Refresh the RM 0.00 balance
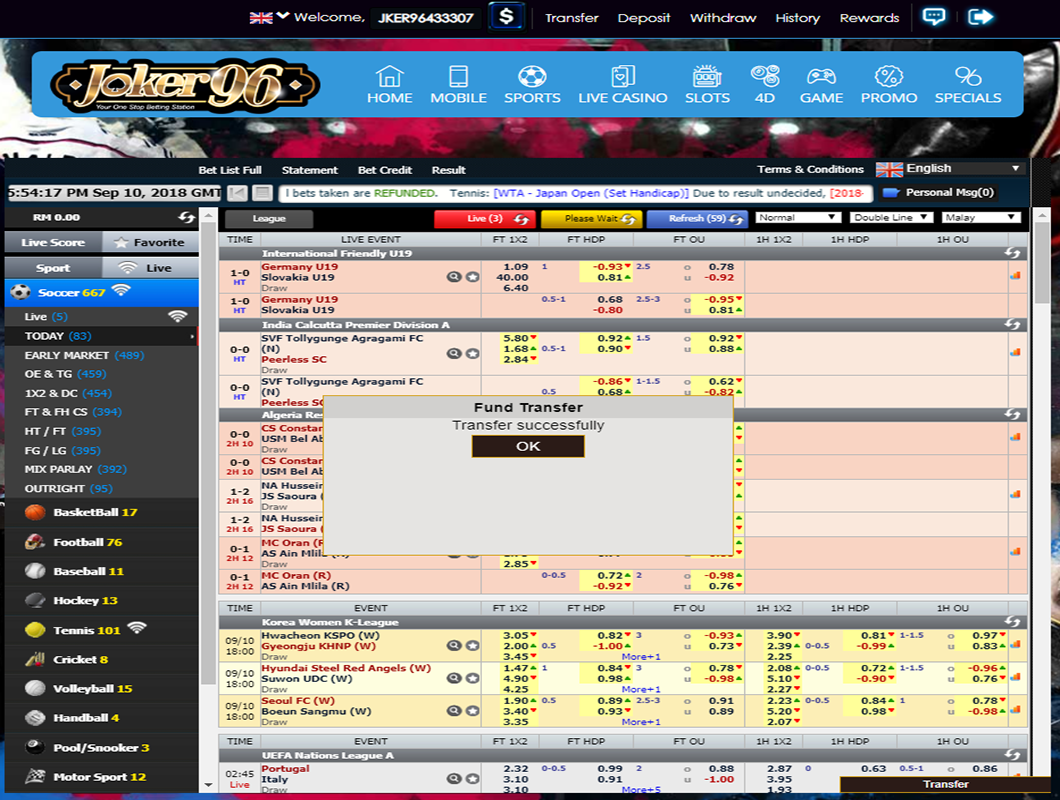 pyautogui.click(x=186, y=217)
